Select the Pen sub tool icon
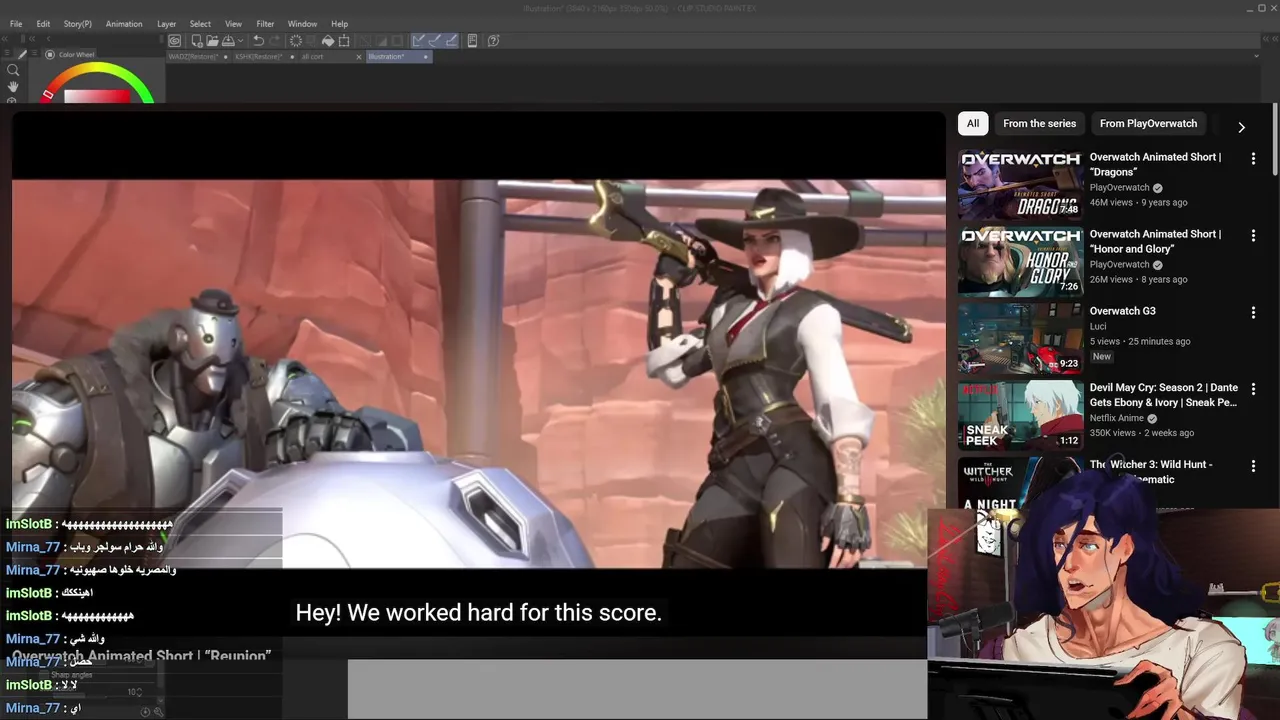Screen dimensions: 1280x720 coord(24,54)
